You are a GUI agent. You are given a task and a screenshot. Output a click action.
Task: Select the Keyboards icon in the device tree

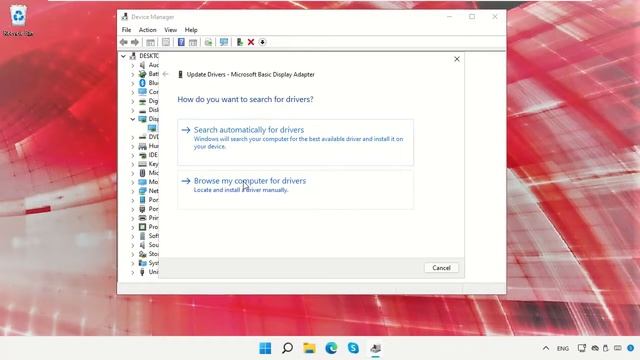click(142, 164)
